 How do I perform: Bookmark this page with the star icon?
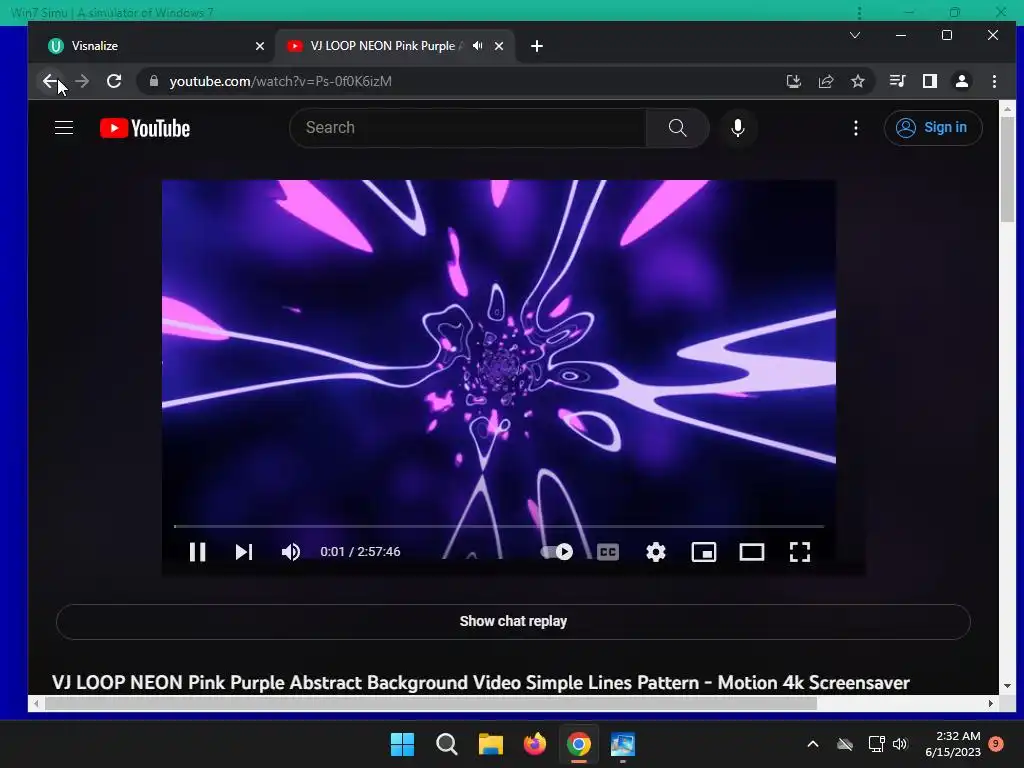(x=858, y=81)
